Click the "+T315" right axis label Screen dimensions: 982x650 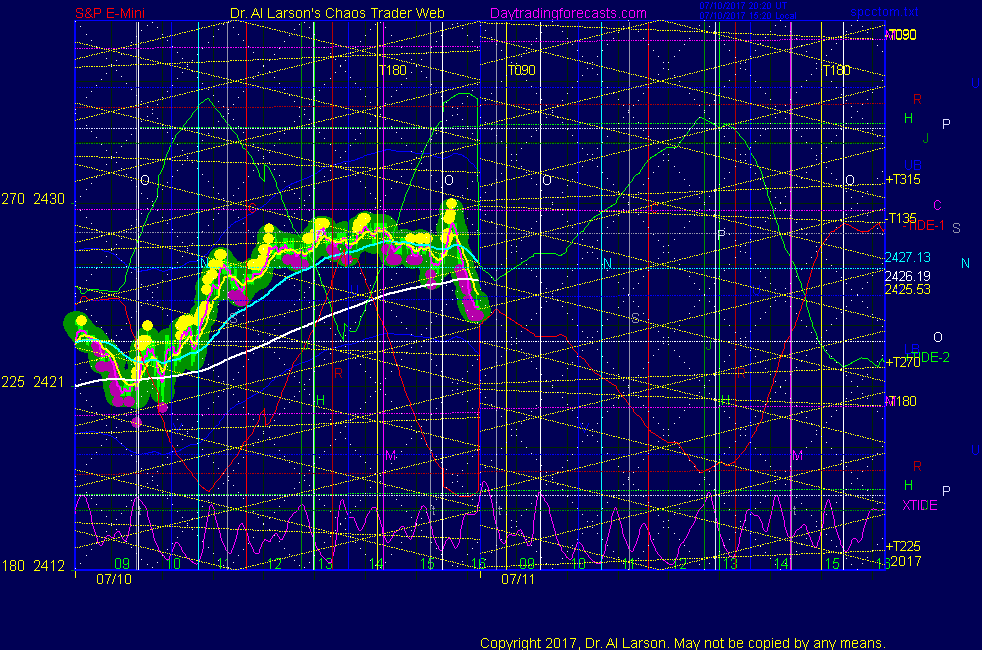click(x=902, y=180)
